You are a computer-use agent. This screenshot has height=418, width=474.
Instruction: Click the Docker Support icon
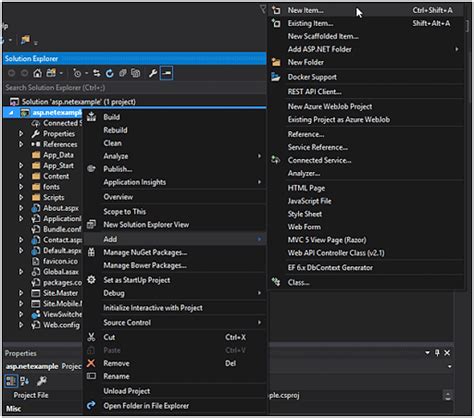[276, 77]
